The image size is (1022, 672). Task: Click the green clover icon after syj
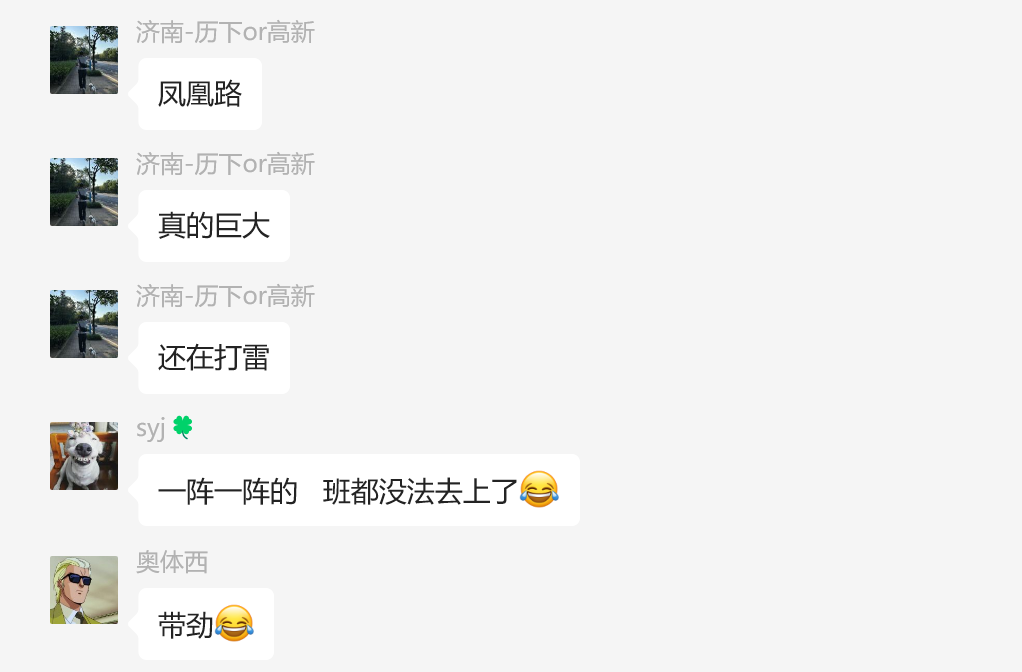[x=183, y=428]
